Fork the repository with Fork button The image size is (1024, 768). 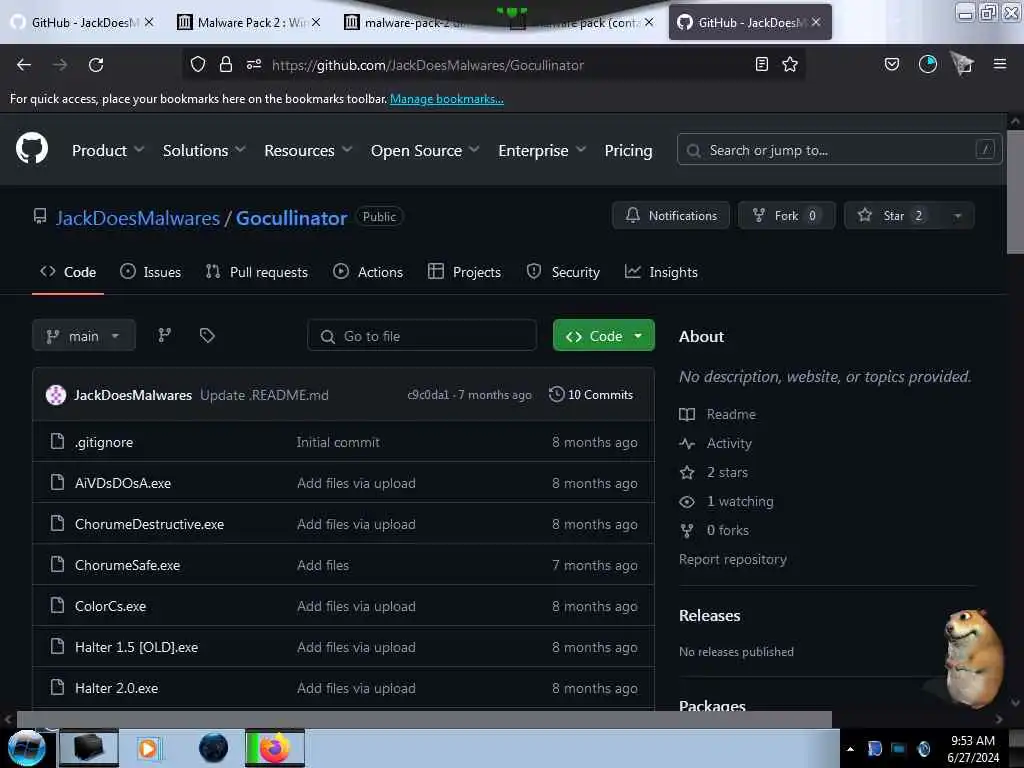(x=786, y=216)
